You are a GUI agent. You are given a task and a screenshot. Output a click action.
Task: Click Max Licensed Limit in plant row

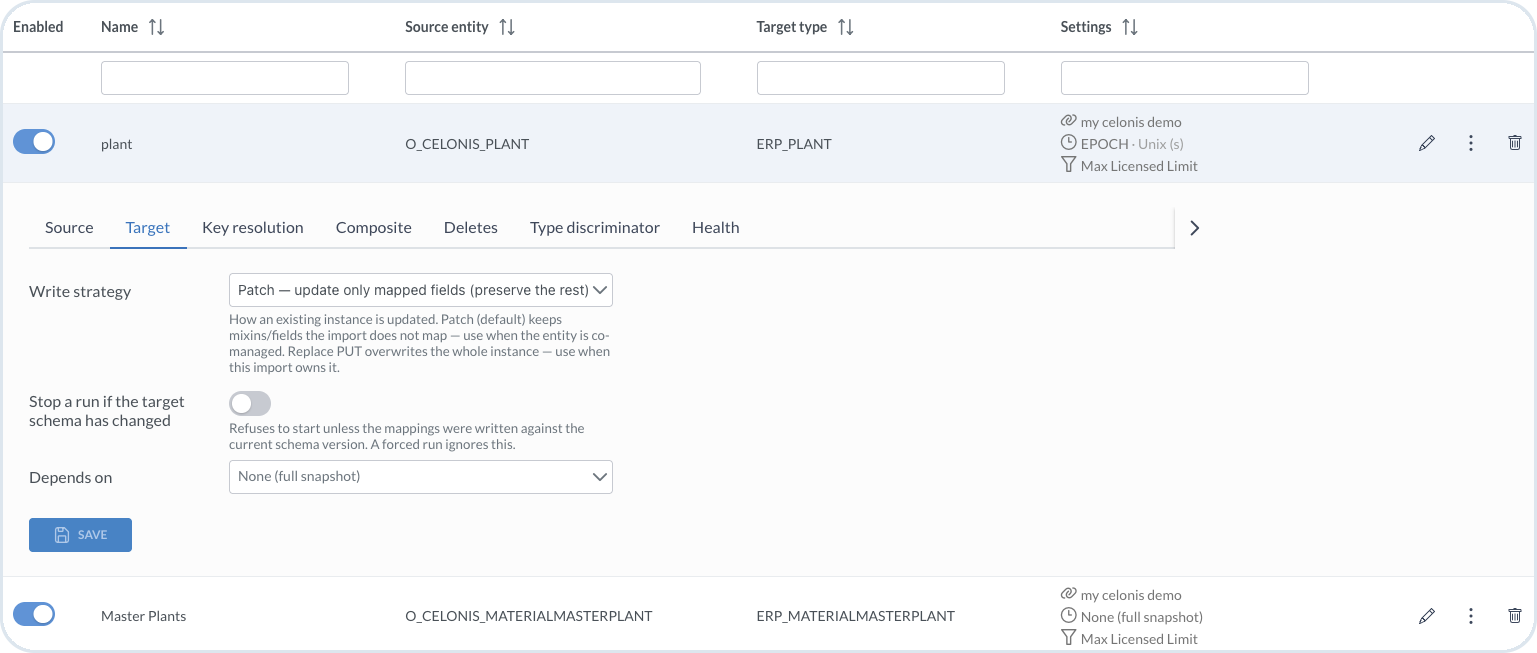1139,166
